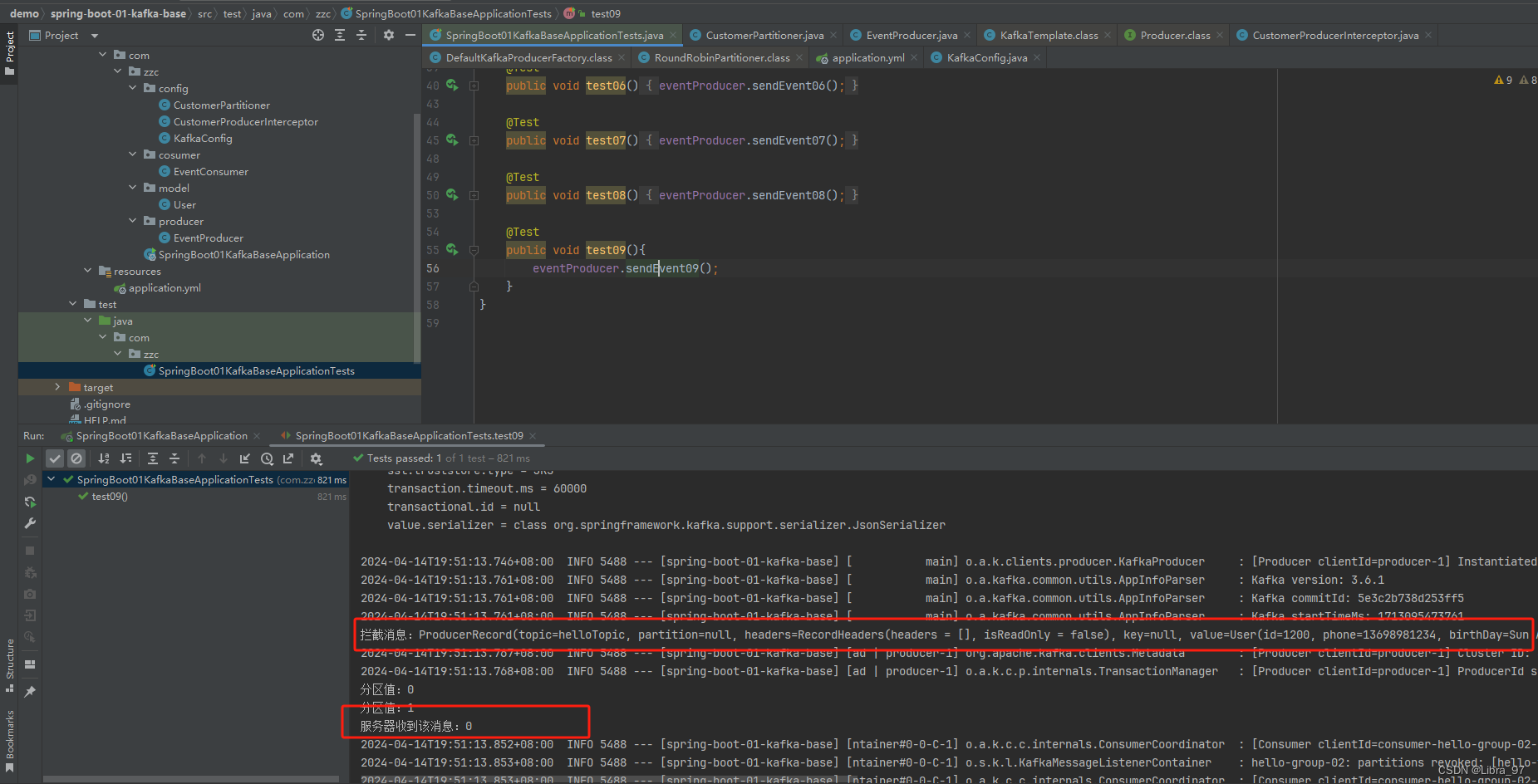The width and height of the screenshot is (1538, 784).
Task: Click the Dump Threads camera icon
Action: point(30,594)
